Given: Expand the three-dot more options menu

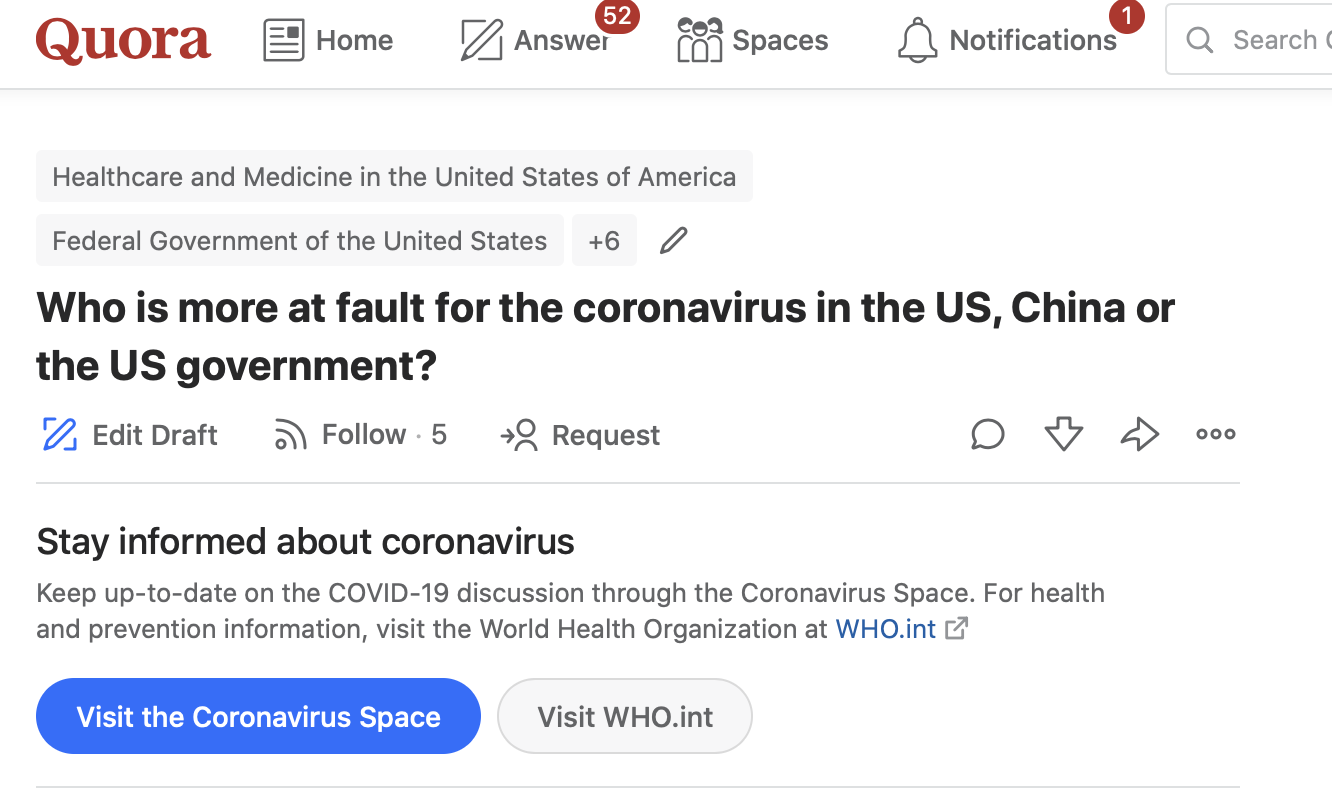Looking at the screenshot, I should 1216,434.
